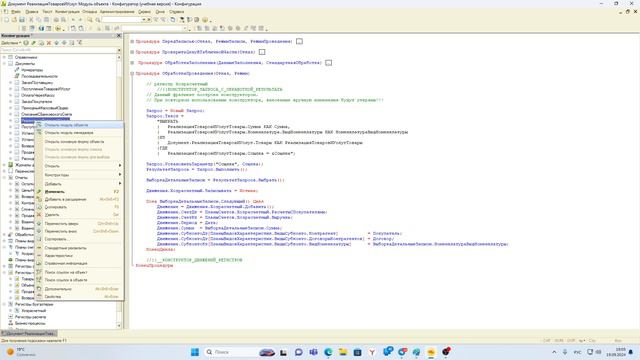This screenshot has height=360, width=640.
Task: Click the Save toolbar icon
Action: click(22, 20)
